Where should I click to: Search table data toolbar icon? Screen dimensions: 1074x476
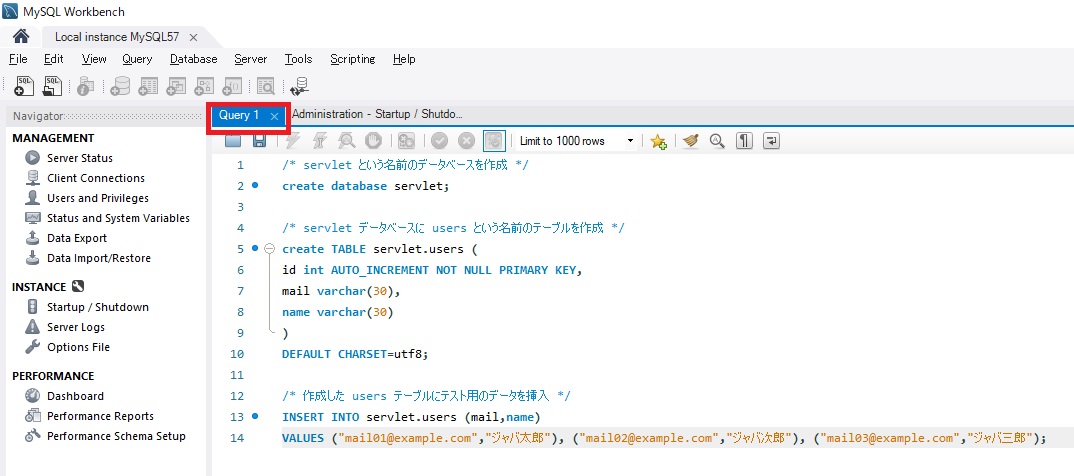[x=266, y=86]
